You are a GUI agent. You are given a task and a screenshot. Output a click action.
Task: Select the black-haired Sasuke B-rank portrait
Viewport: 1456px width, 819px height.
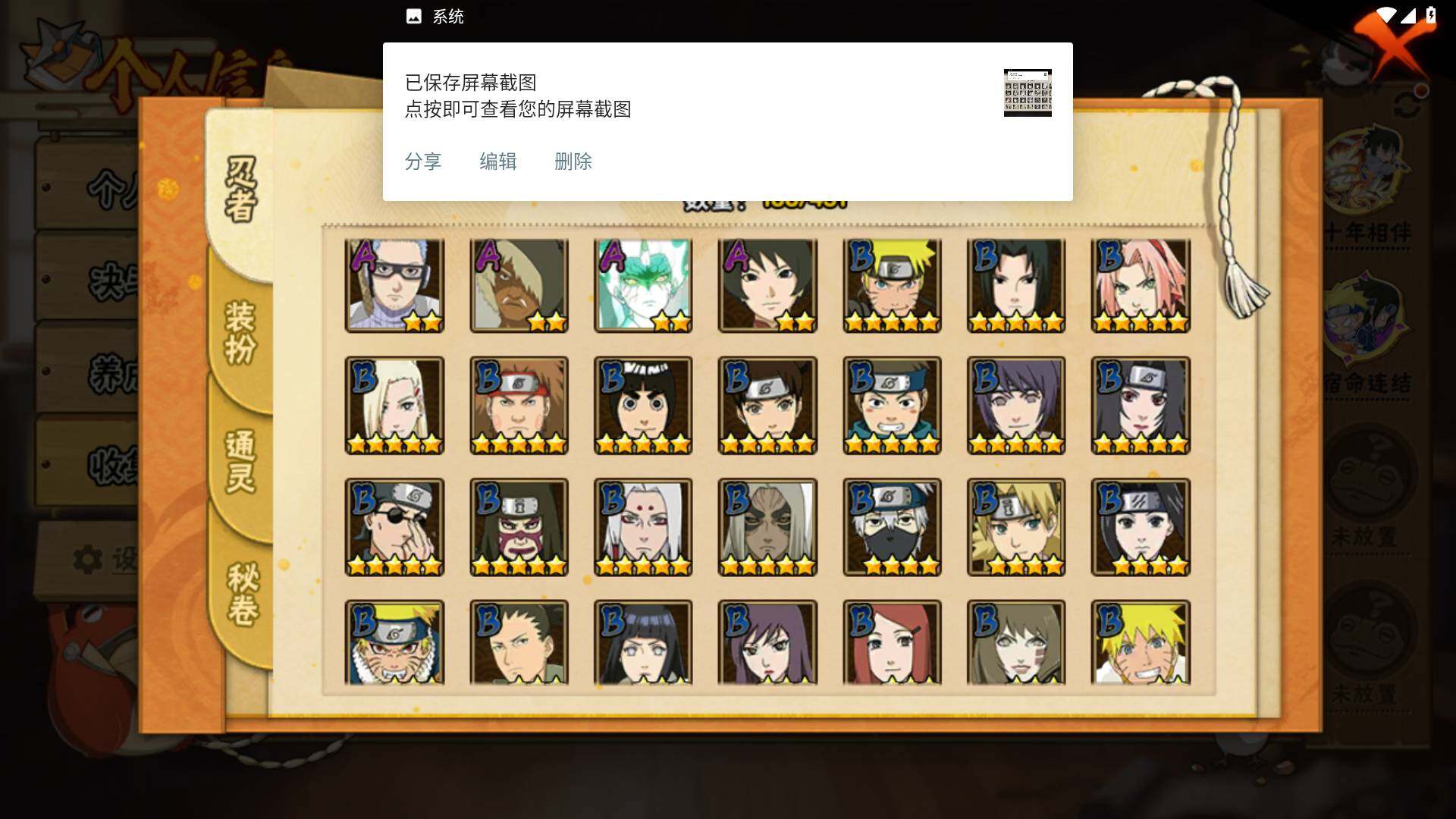[x=1016, y=285]
